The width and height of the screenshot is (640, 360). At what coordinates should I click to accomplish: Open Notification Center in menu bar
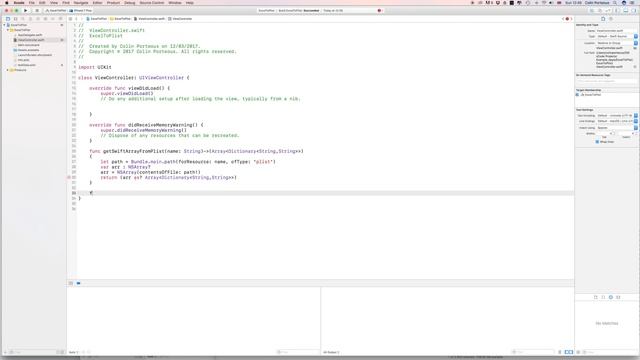click(x=633, y=3)
